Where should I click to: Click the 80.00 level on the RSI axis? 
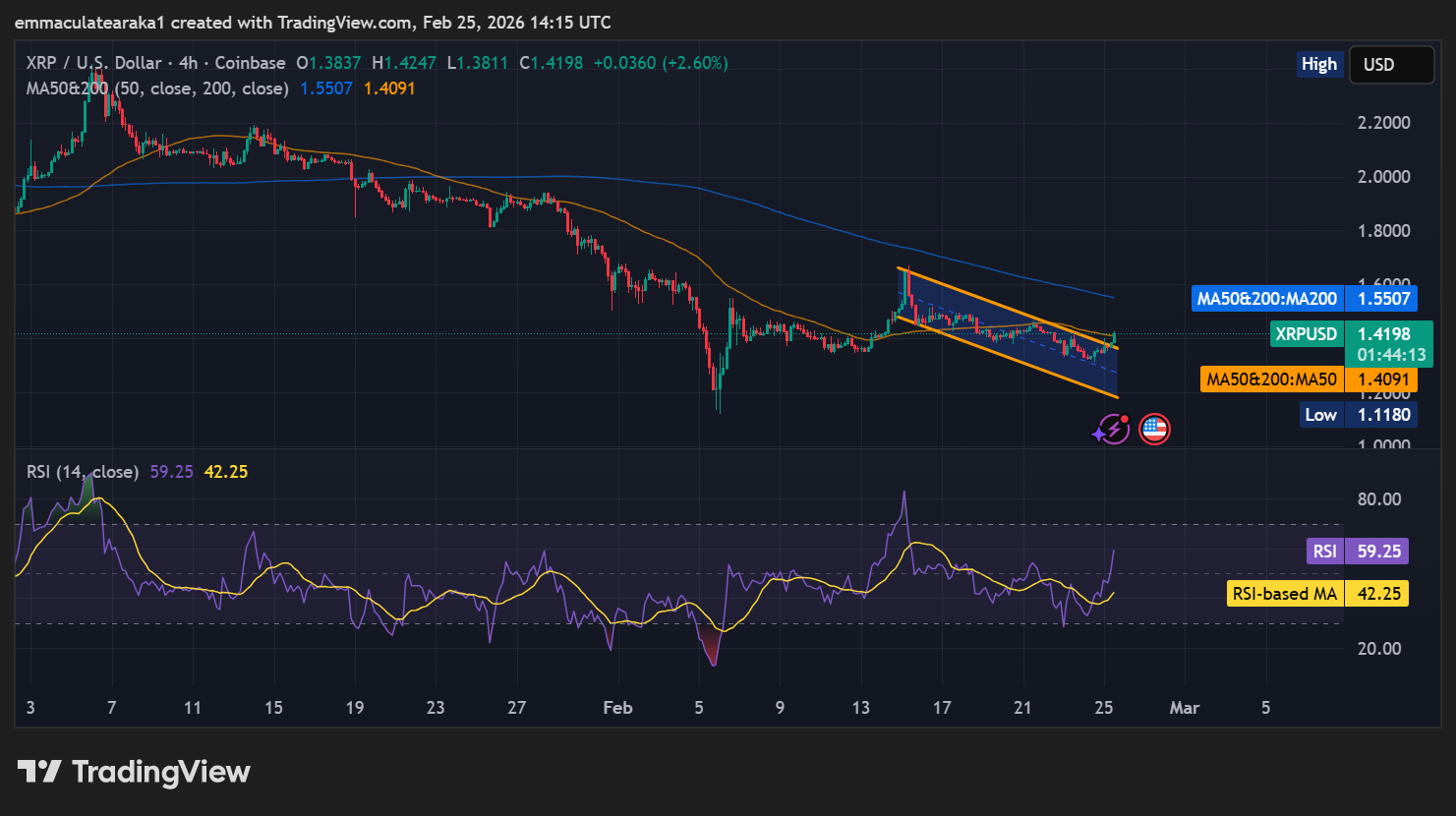pyautogui.click(x=1378, y=499)
